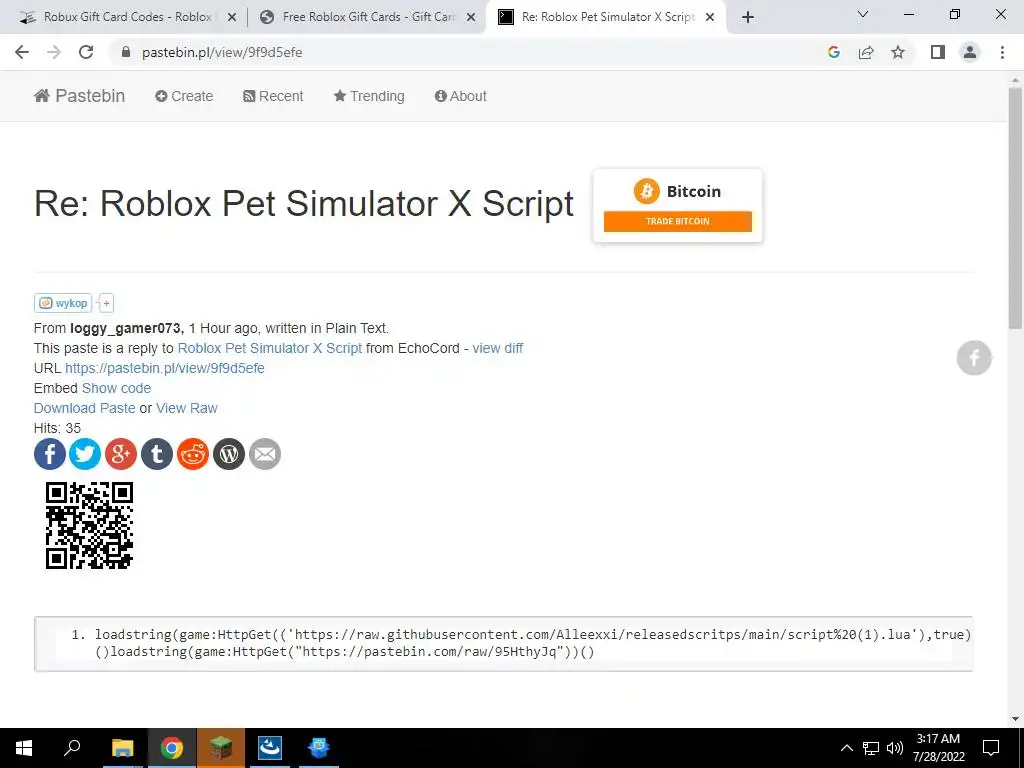Screen dimensions: 1024x768
Task: Close the Roblox Pet Simulator X Script tab
Action: point(710,18)
